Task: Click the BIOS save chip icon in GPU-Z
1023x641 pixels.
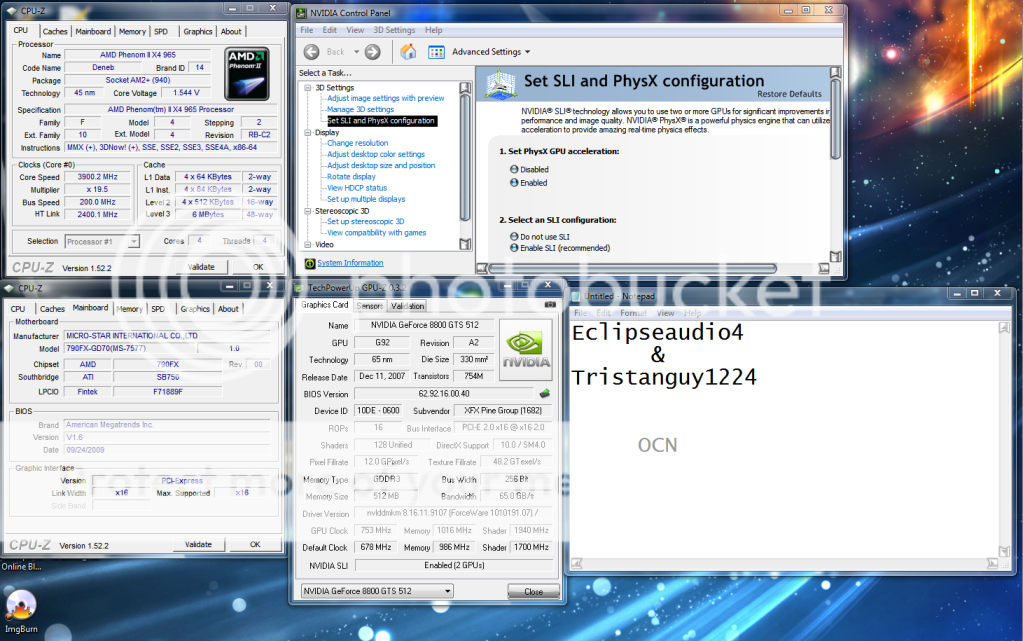Action: [545, 393]
